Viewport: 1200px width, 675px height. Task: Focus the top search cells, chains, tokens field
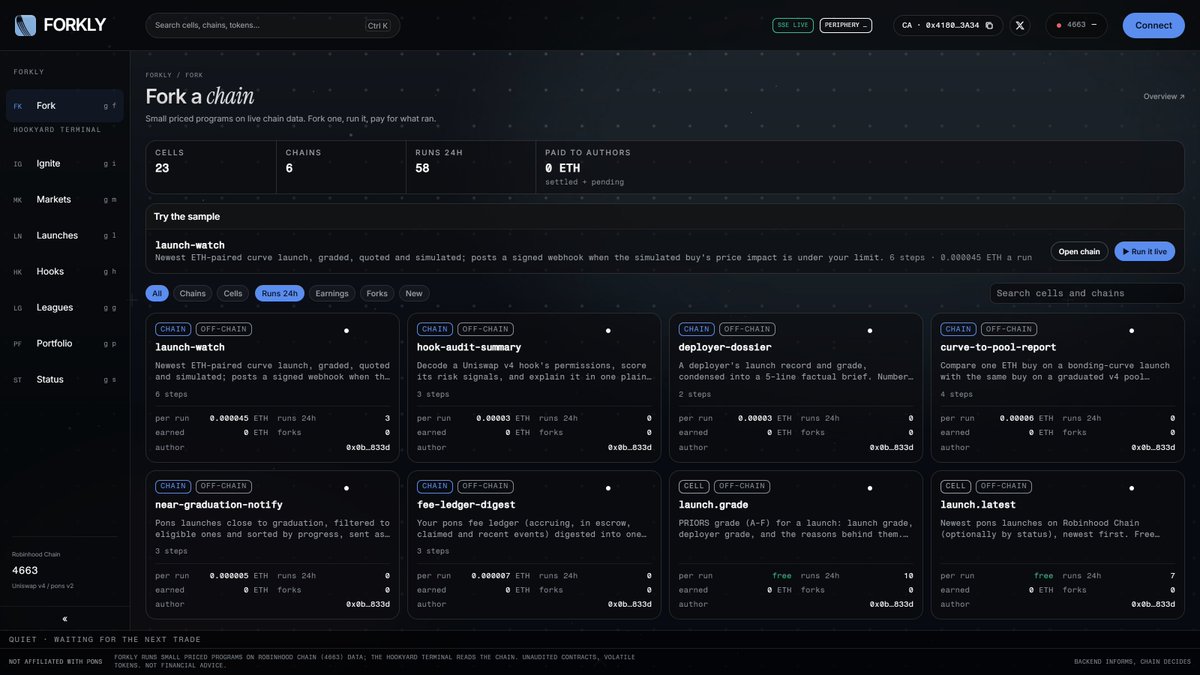(x=272, y=25)
